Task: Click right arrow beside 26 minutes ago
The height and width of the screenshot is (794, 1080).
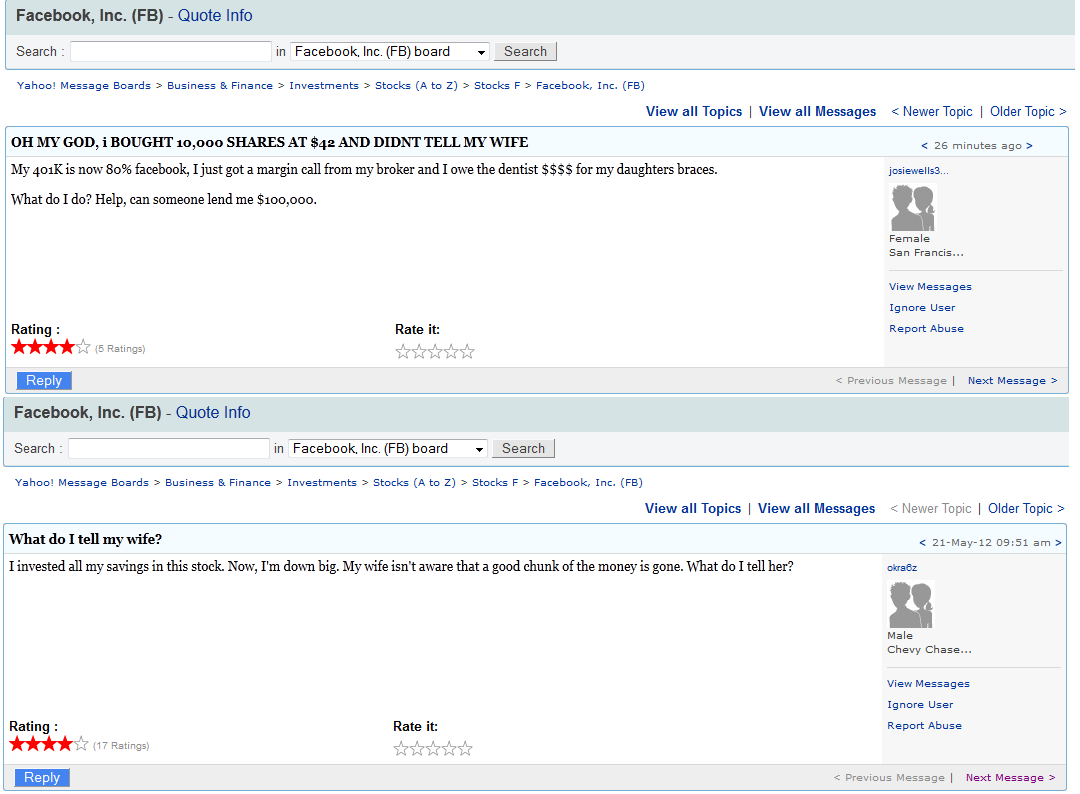Action: point(1029,146)
